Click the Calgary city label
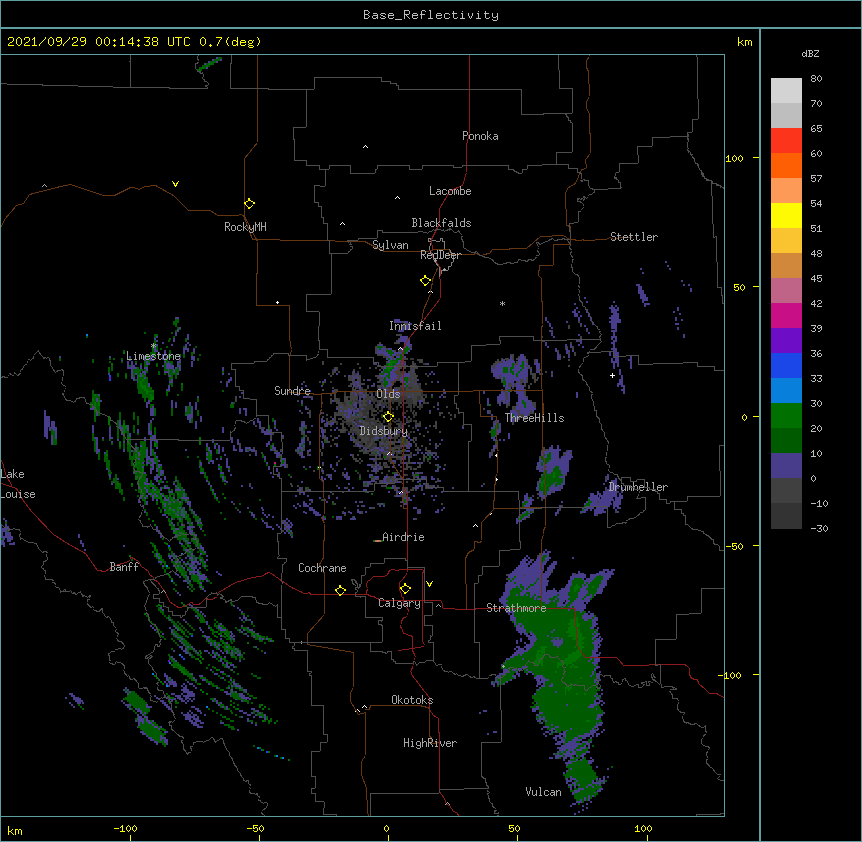This screenshot has width=862, height=842. coord(399,603)
